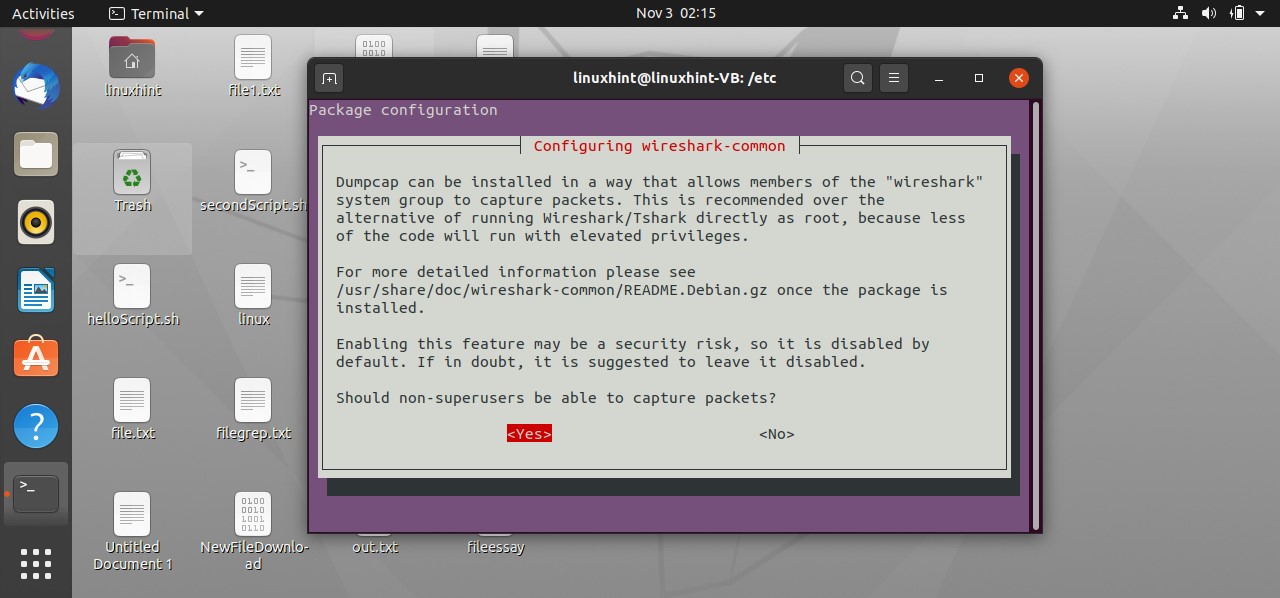Expand the system menu arrow
The height and width of the screenshot is (598, 1280).
point(1261,14)
